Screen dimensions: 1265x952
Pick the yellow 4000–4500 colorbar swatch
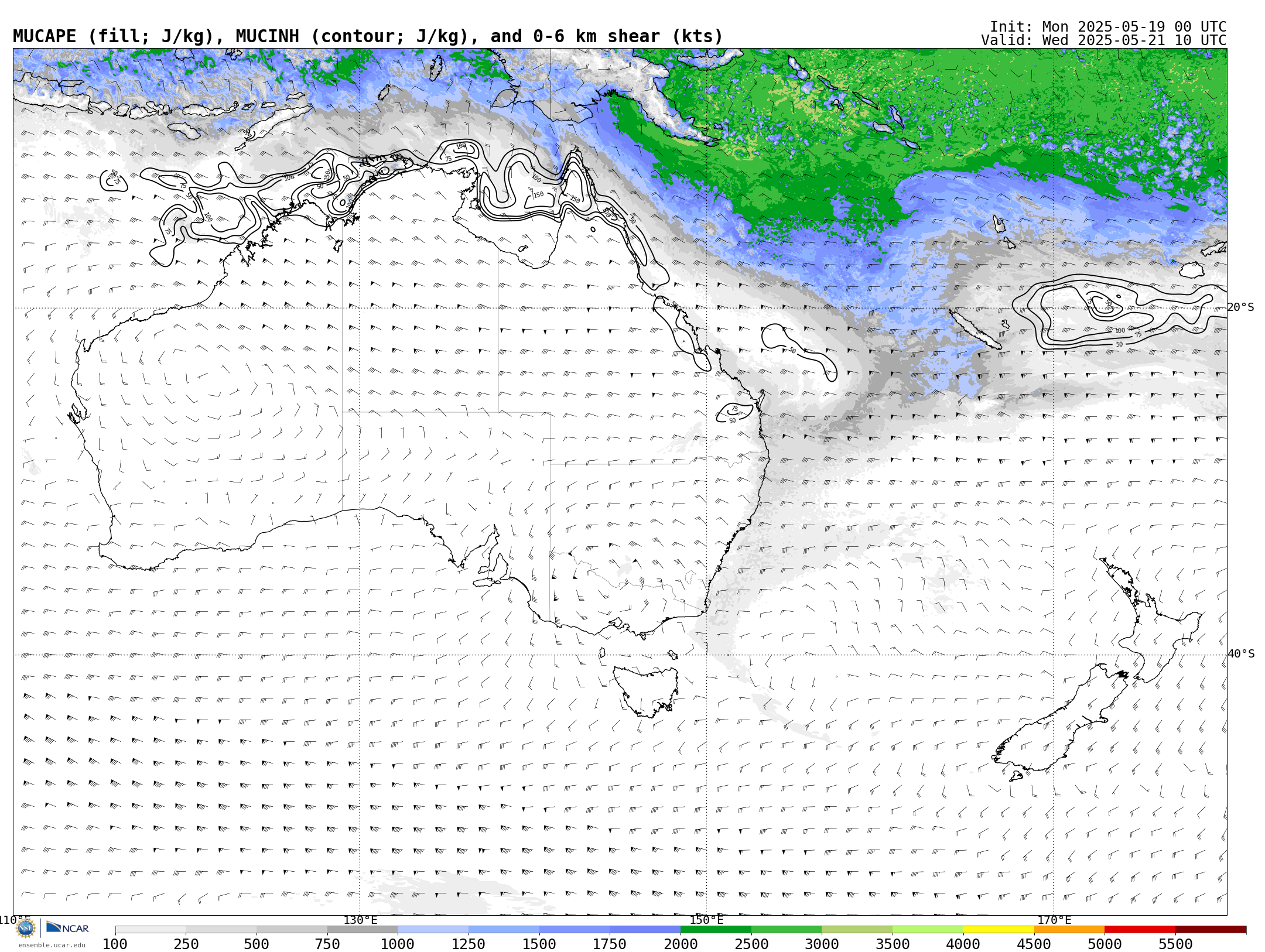pyautogui.click(x=999, y=930)
